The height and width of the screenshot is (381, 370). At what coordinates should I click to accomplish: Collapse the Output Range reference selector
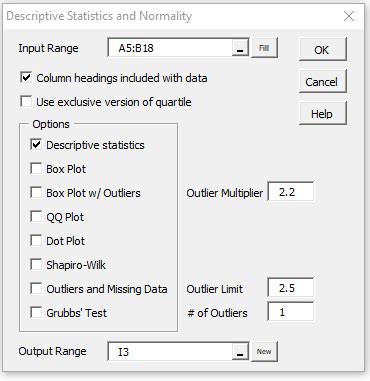point(240,352)
